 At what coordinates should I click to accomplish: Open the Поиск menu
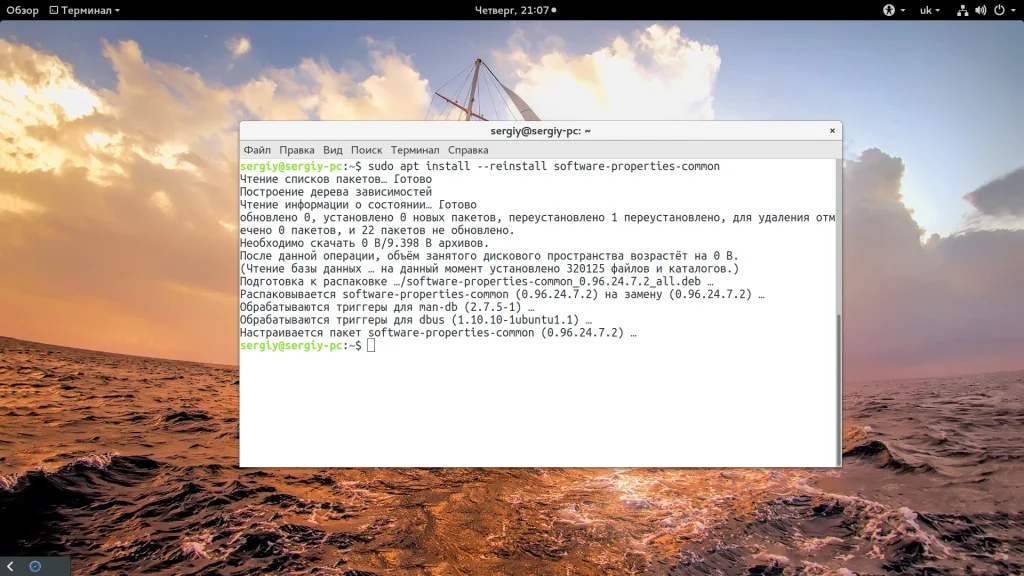(366, 150)
